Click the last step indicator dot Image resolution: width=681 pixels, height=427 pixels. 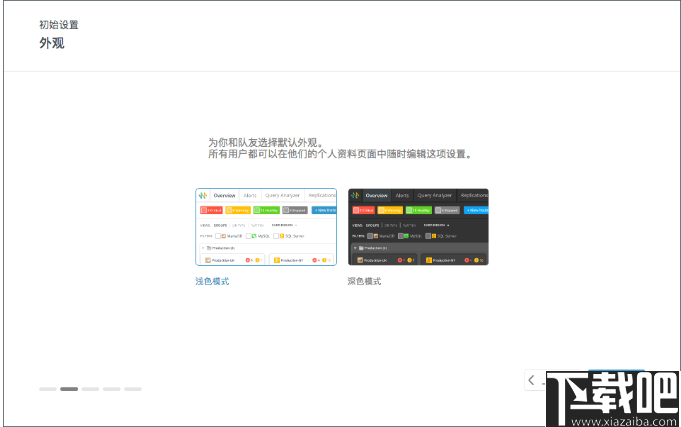(133, 389)
